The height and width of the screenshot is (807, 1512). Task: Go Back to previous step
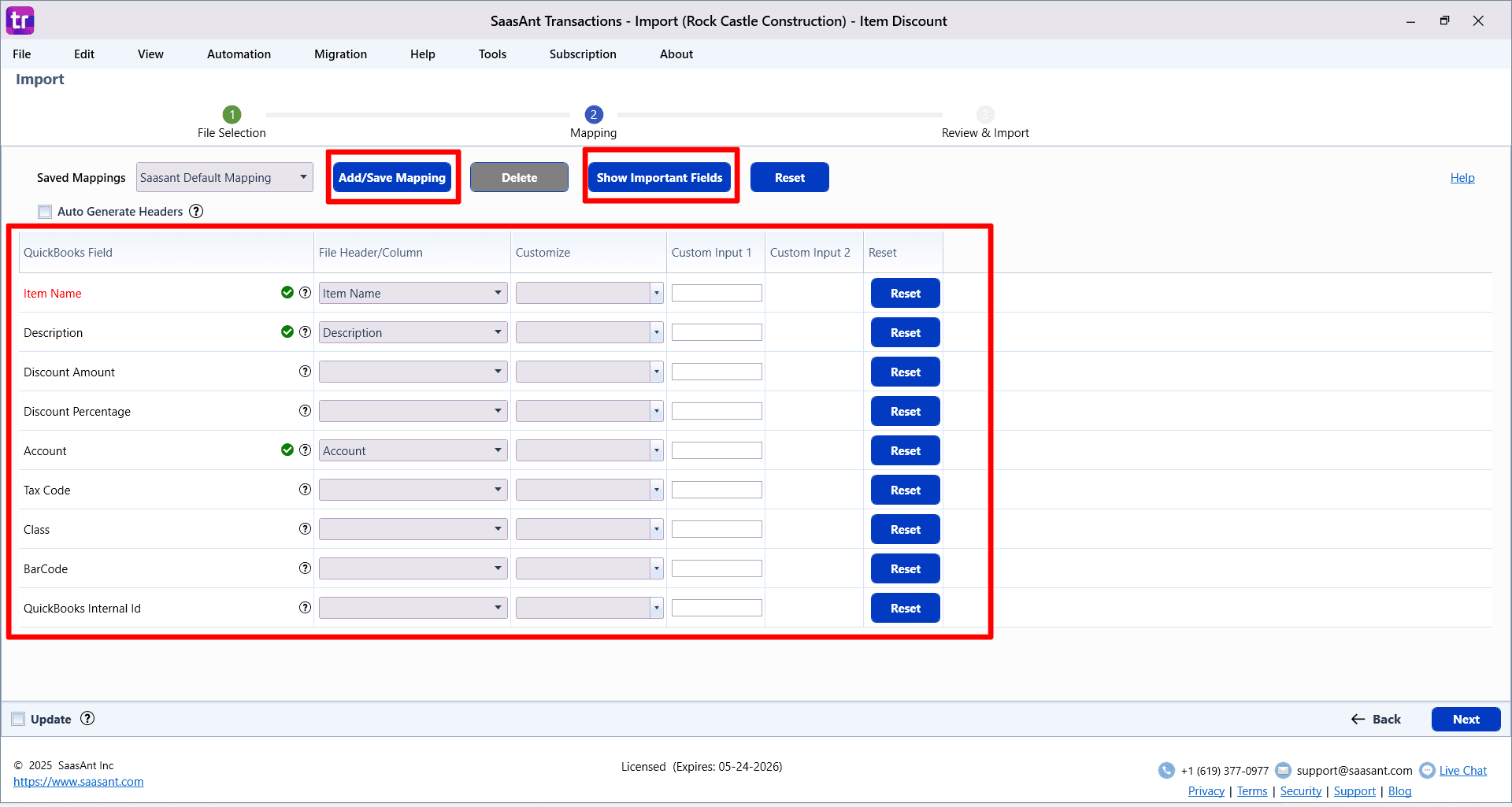tap(1376, 719)
